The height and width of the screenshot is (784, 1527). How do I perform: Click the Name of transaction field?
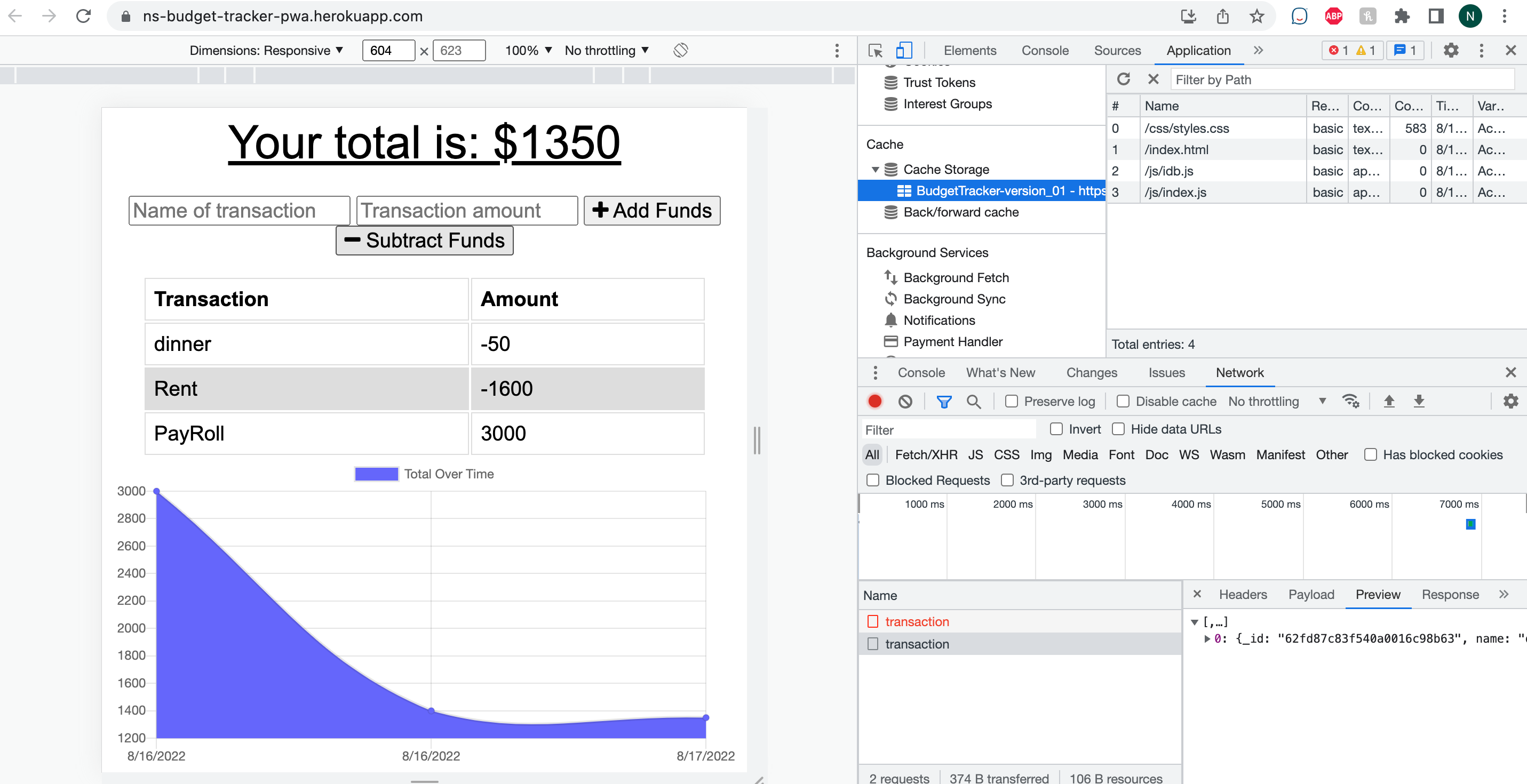click(x=239, y=210)
